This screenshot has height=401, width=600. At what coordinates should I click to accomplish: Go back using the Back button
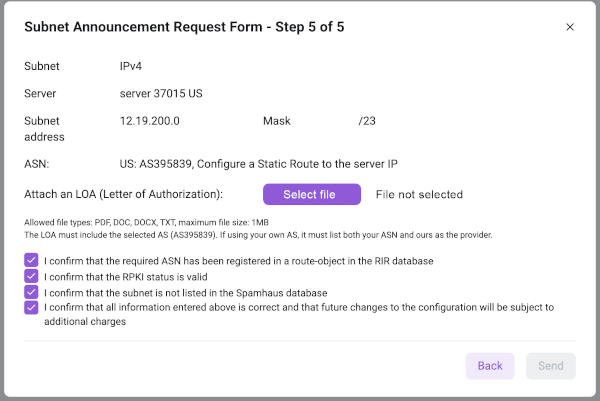490,366
